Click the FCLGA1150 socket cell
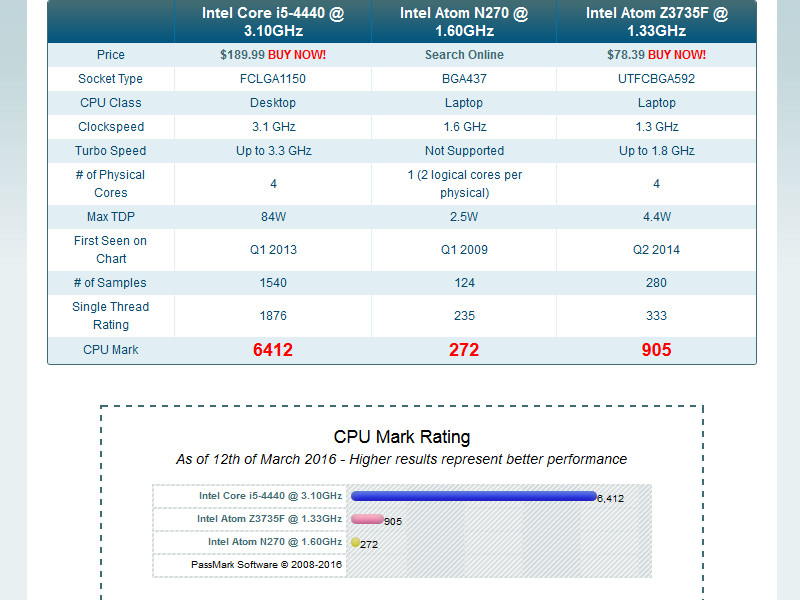The height and width of the screenshot is (600, 800). click(x=273, y=79)
